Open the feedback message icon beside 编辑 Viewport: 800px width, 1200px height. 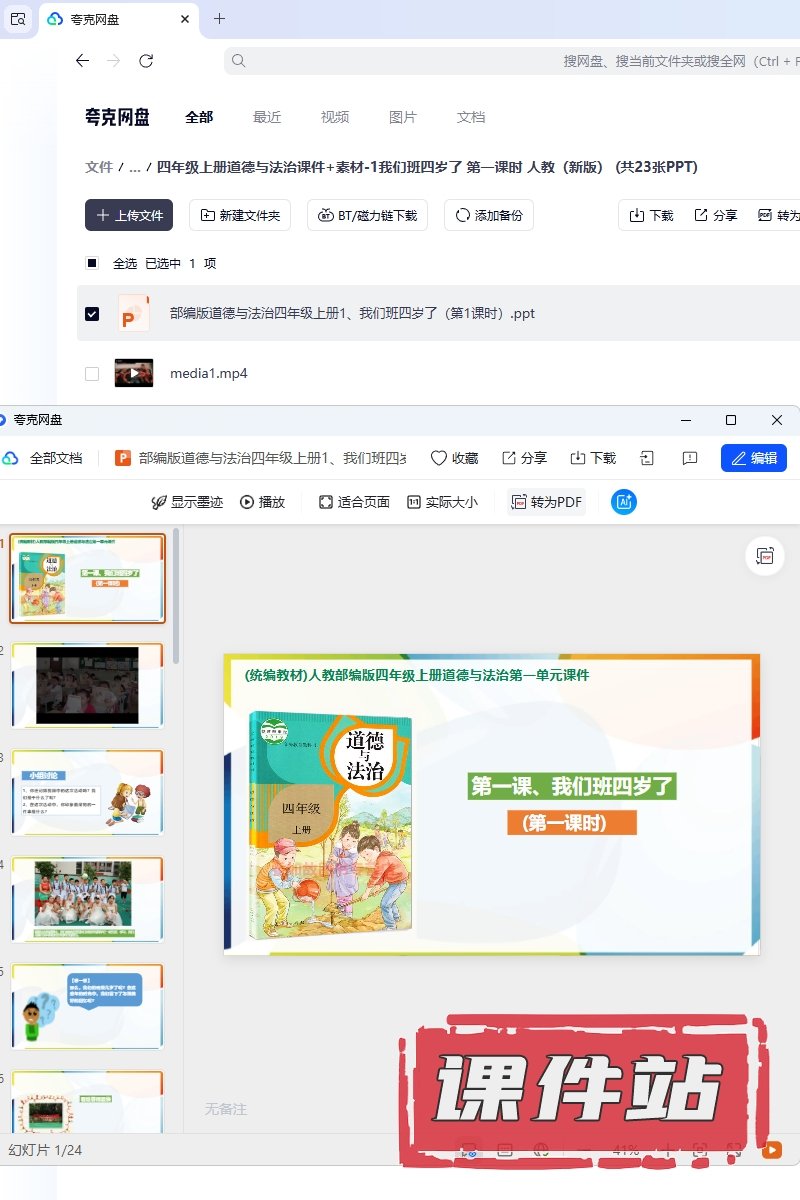click(690, 458)
